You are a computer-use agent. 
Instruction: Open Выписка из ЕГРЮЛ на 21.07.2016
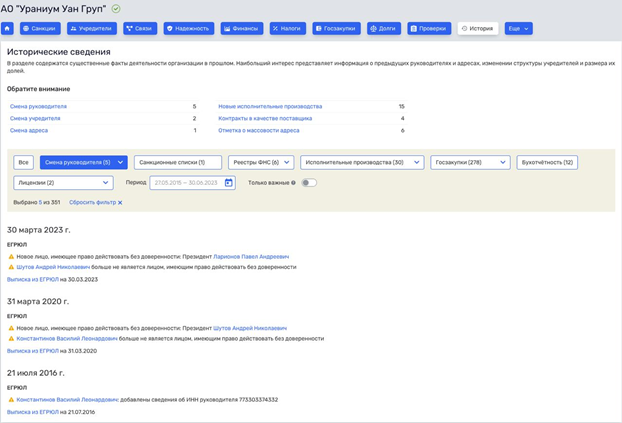coord(33,412)
